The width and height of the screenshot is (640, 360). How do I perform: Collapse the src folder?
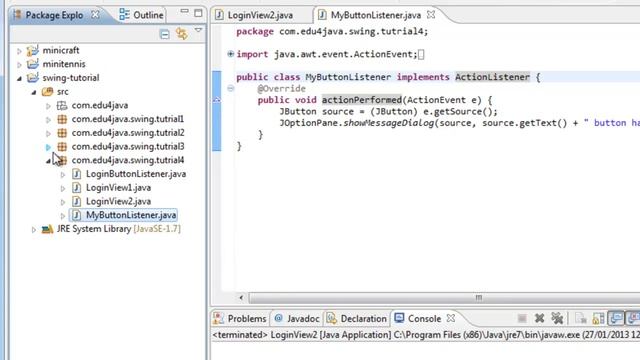point(34,92)
